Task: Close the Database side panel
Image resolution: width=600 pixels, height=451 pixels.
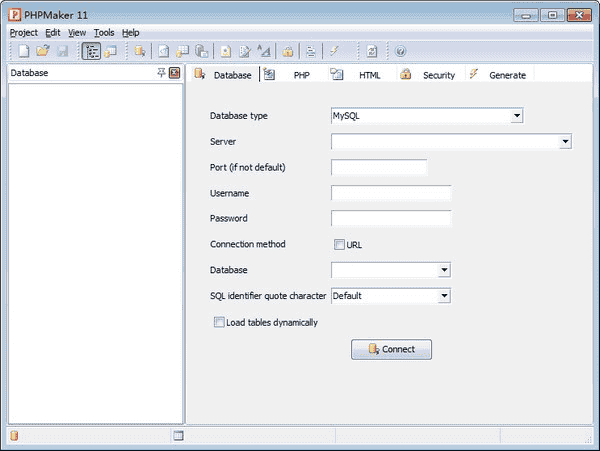Action: click(174, 73)
